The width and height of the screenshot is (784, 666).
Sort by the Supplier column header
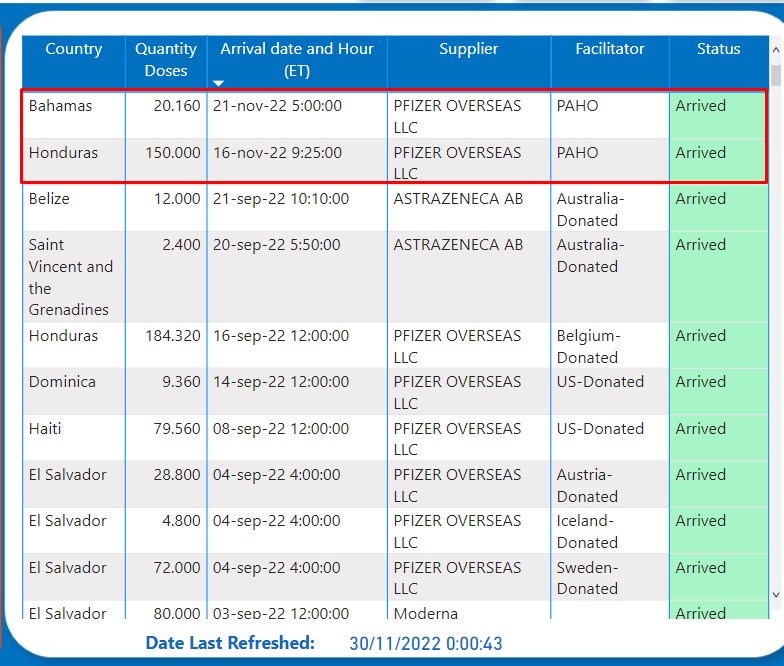(468, 49)
